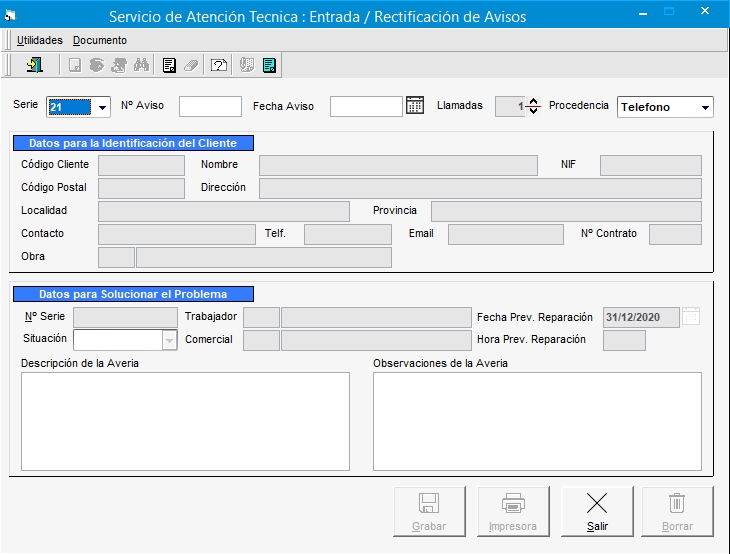Click the 'Datos para la Identificación del Cliente' header

pos(133,143)
